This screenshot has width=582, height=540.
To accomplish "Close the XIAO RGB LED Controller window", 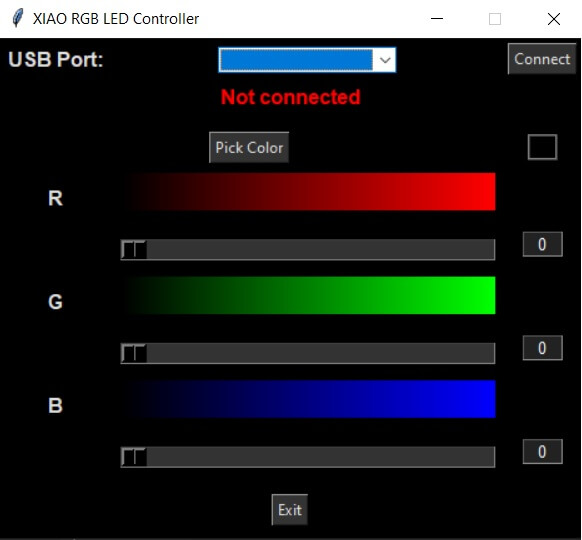I will click(x=553, y=19).
